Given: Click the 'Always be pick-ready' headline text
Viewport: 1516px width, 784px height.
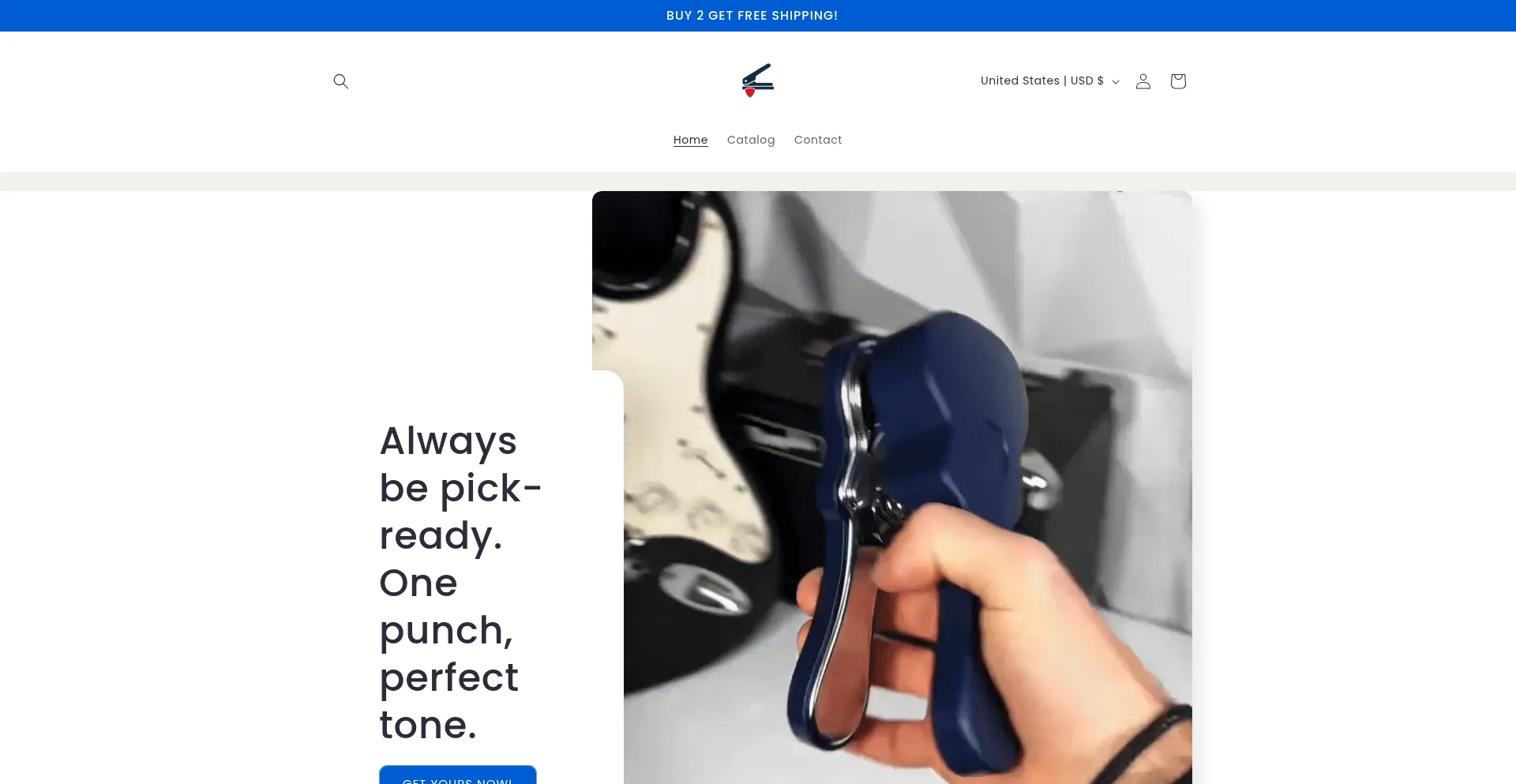Looking at the screenshot, I should tap(460, 488).
